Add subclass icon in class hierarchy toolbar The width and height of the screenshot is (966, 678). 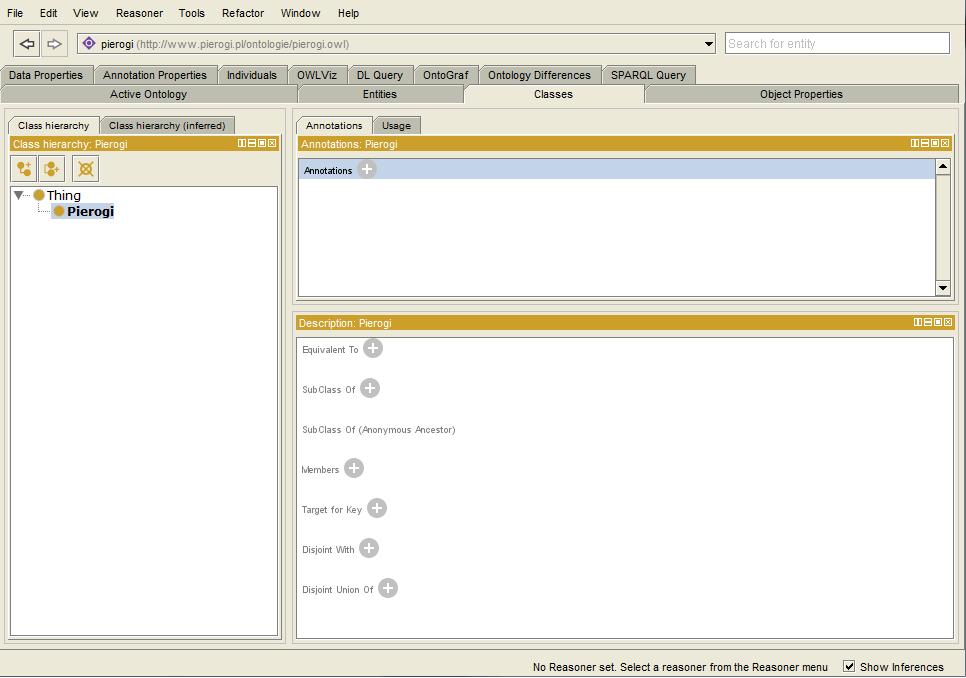[x=24, y=169]
